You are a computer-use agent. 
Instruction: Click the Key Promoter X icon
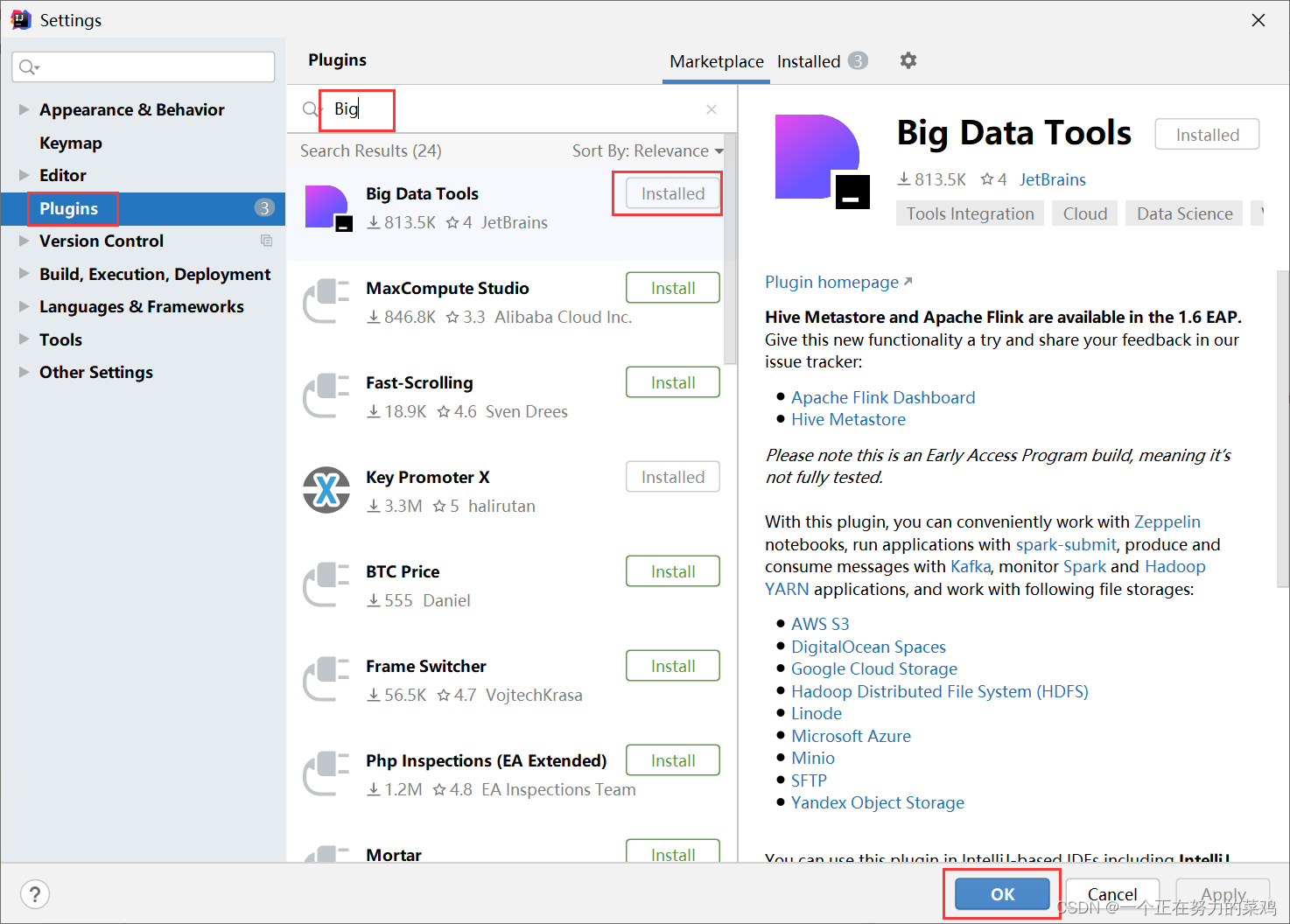(326, 490)
